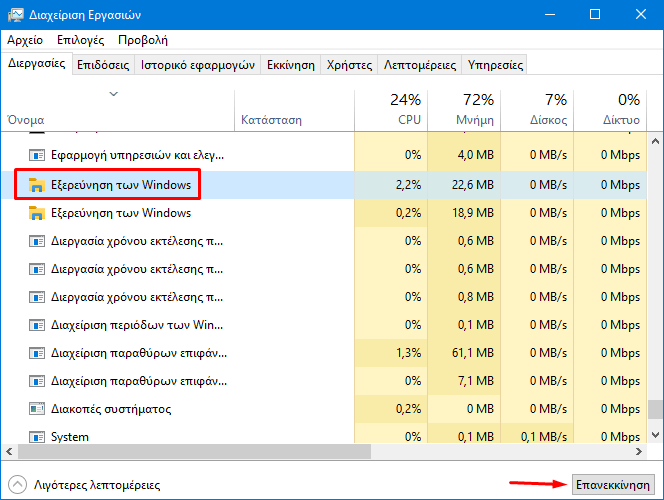Click icon beside Εφαρμογή υπηρεσιών και ελεγ...
The image size is (664, 500).
click(x=37, y=155)
